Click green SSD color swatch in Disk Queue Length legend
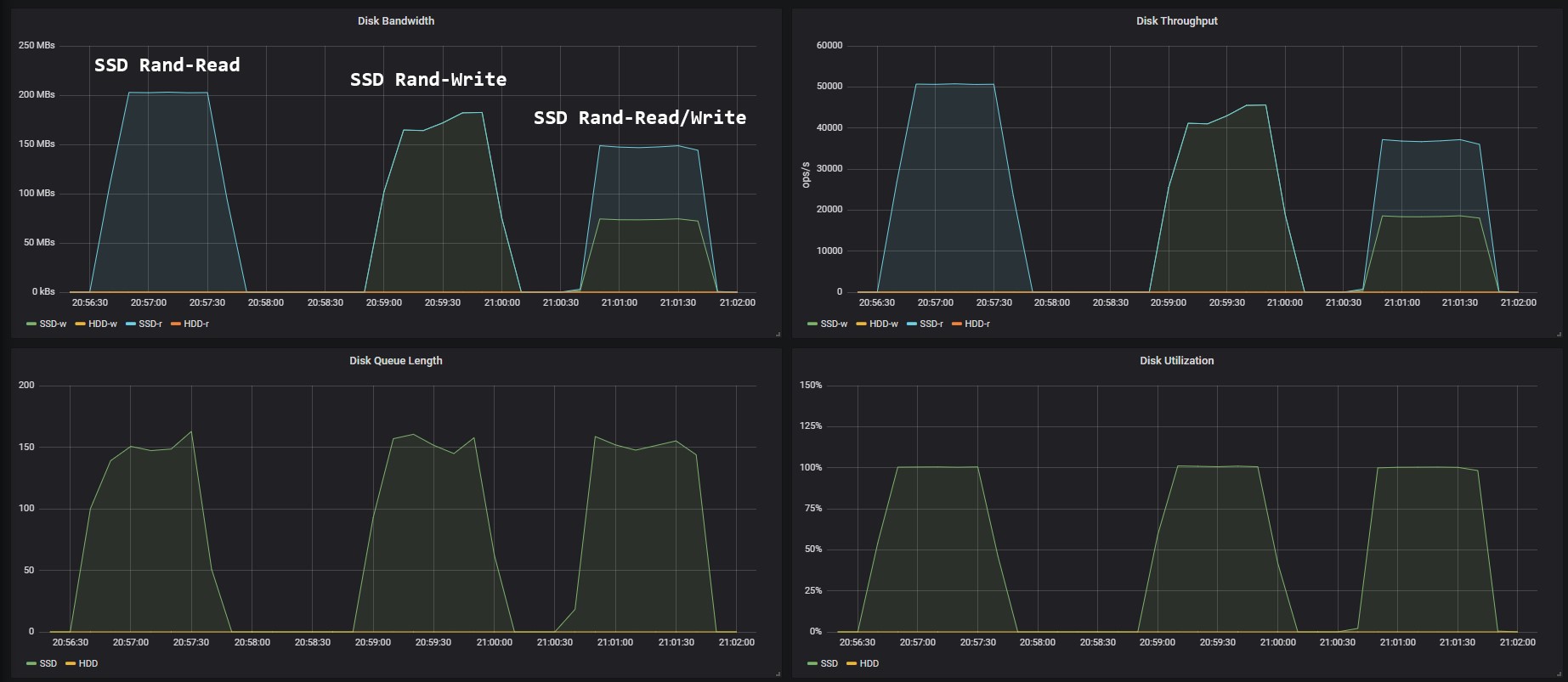The image size is (1568, 682). (31, 663)
